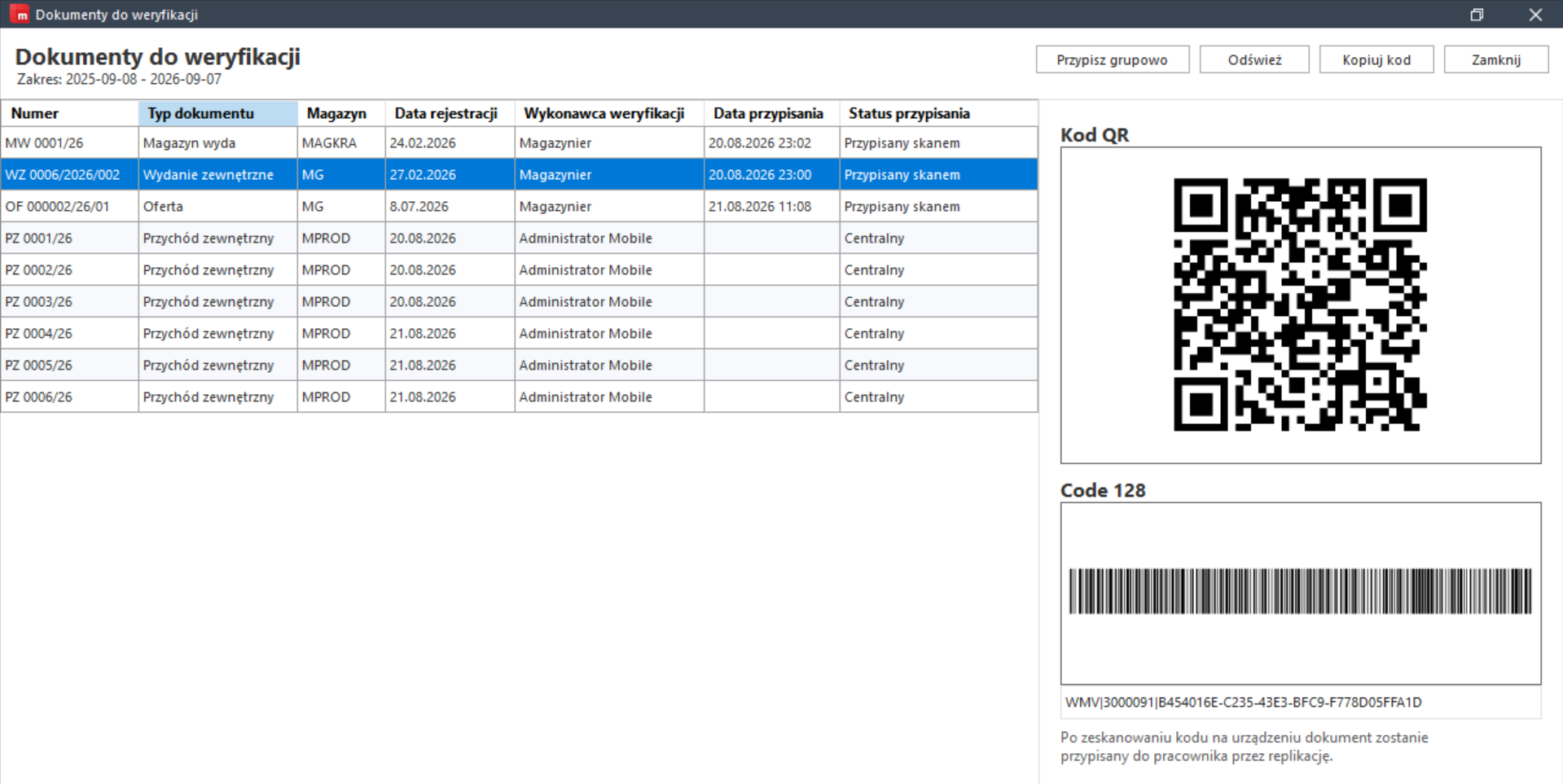The image size is (1563, 784).
Task: Select row PZ 0002/26
Action: click(520, 269)
